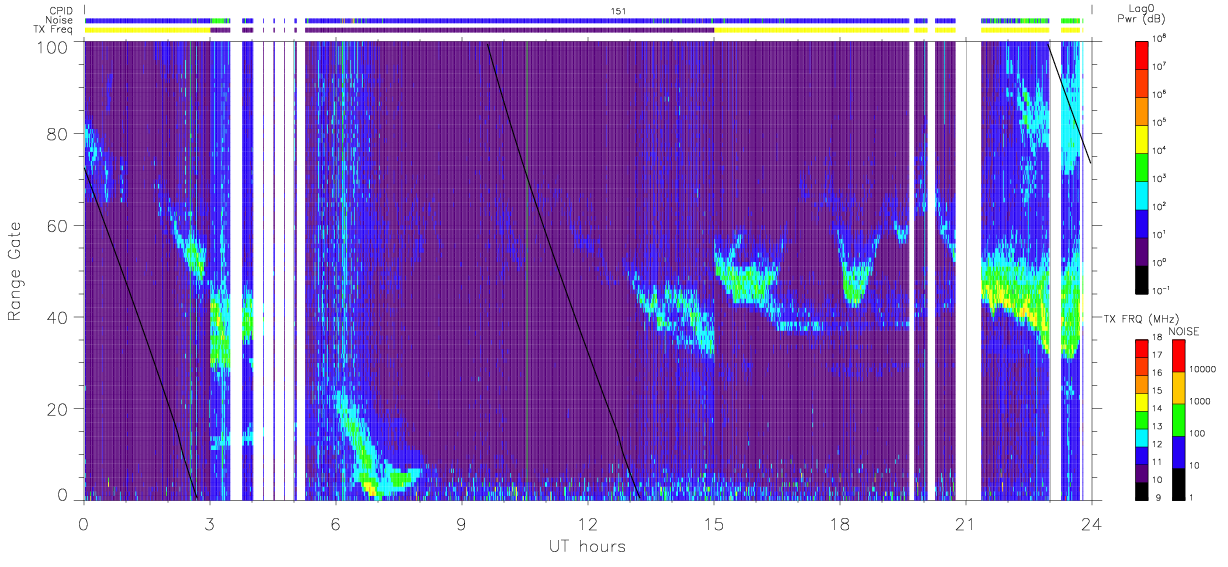Pick the cyan segment of Lag0 power color bar
Screen dimensions: 1228x567
(x=1144, y=194)
